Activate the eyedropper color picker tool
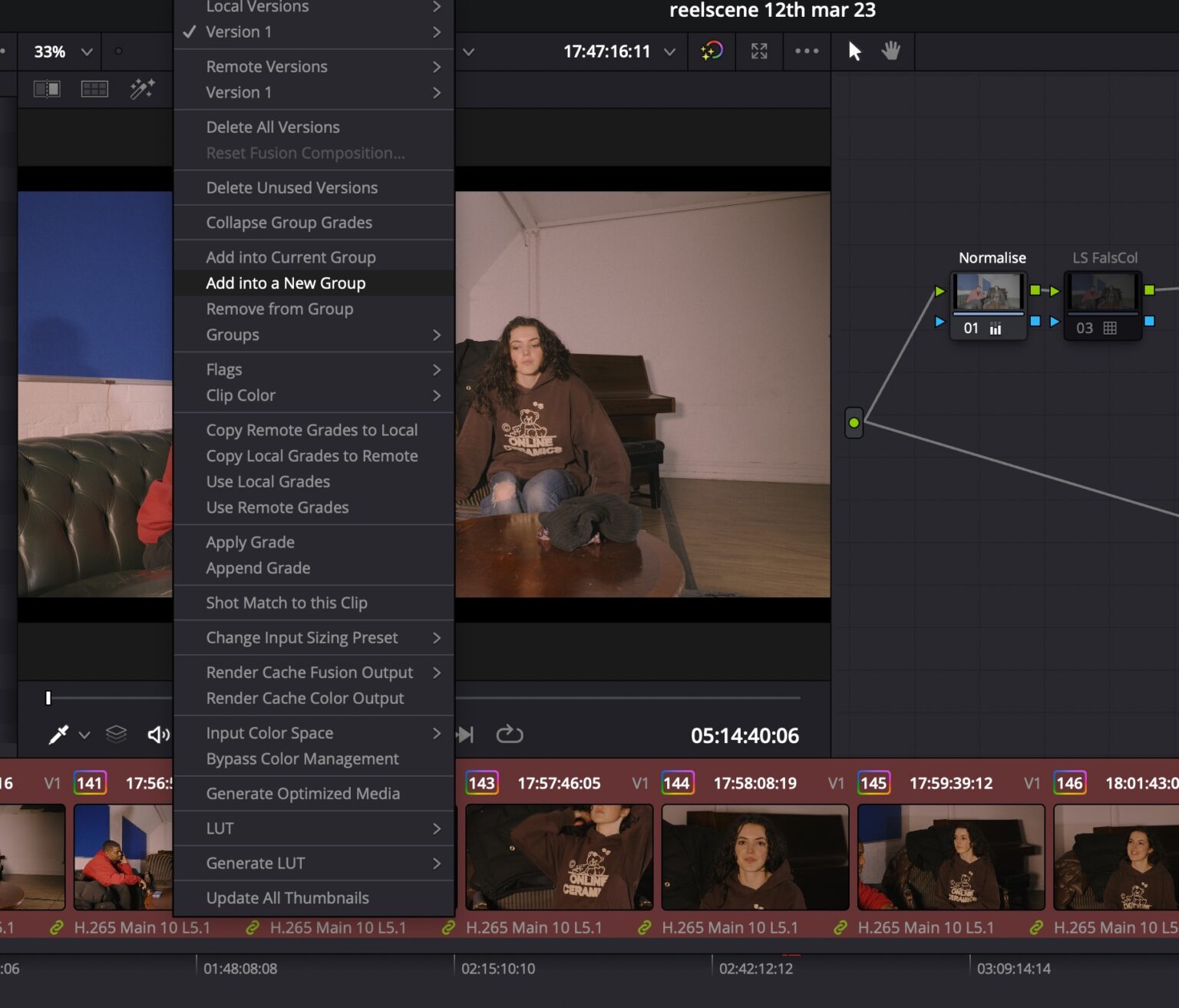 coord(58,734)
